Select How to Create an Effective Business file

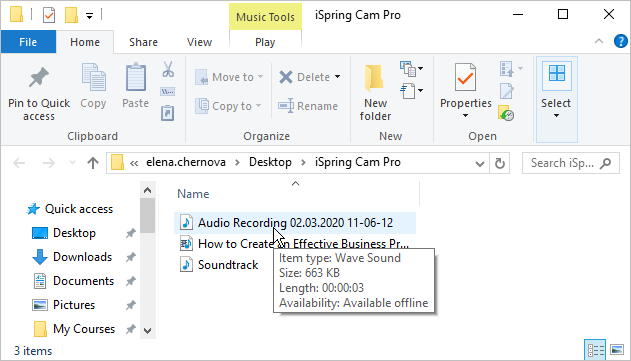(295, 243)
